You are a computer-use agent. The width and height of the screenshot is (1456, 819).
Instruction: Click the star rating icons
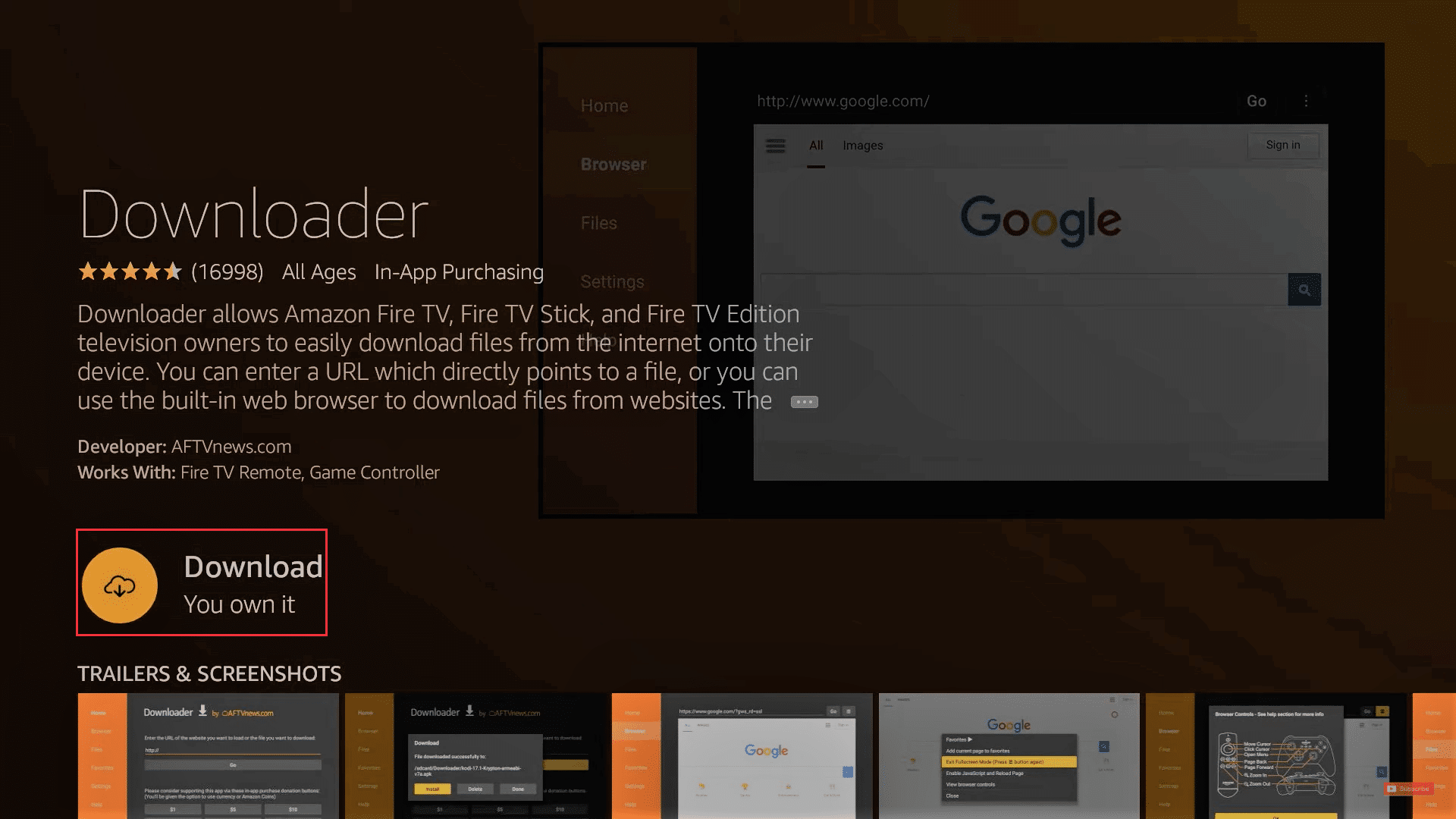point(130,271)
